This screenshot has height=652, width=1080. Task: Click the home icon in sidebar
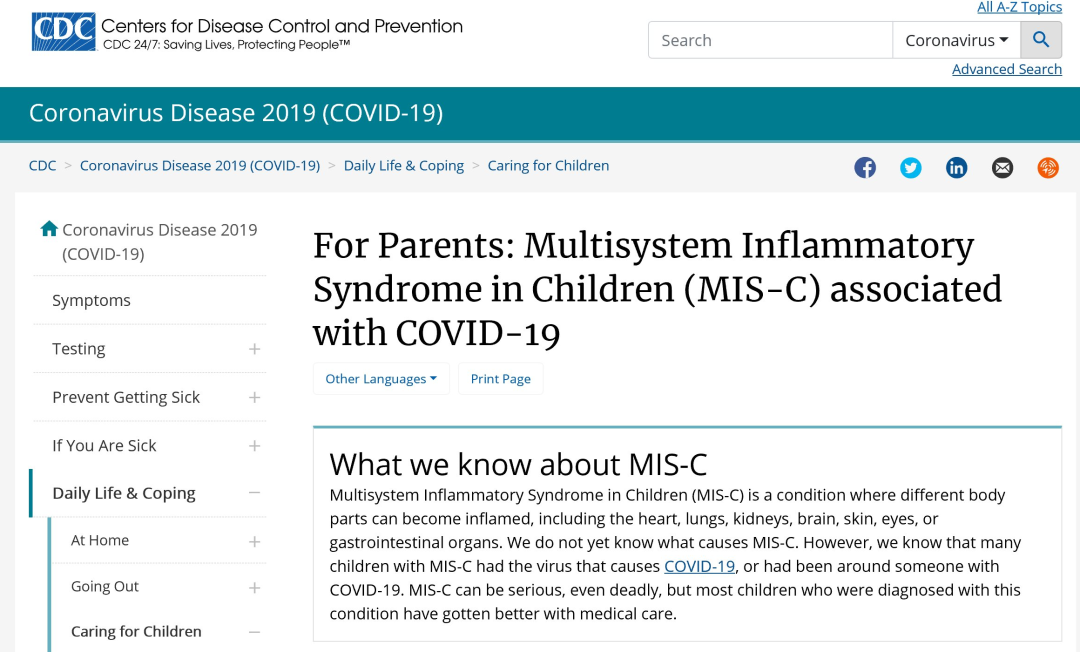(49, 229)
